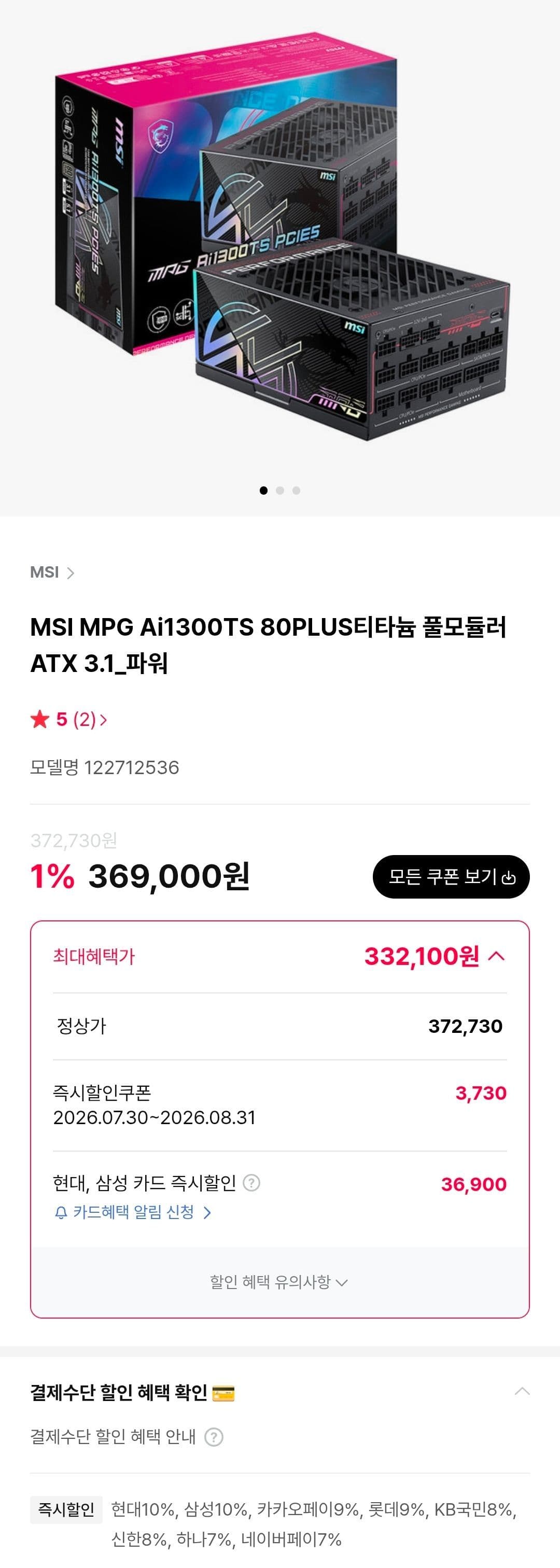Click the product title MSI MPG Ai1300TS
Image resolution: width=560 pixels, height=1568 pixels.
(x=268, y=645)
